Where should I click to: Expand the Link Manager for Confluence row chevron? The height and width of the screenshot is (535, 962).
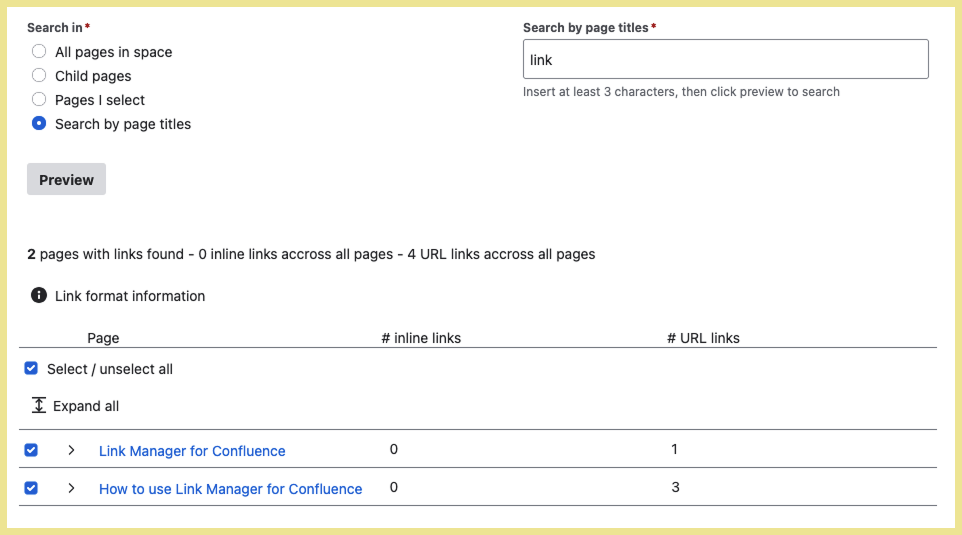click(x=71, y=450)
